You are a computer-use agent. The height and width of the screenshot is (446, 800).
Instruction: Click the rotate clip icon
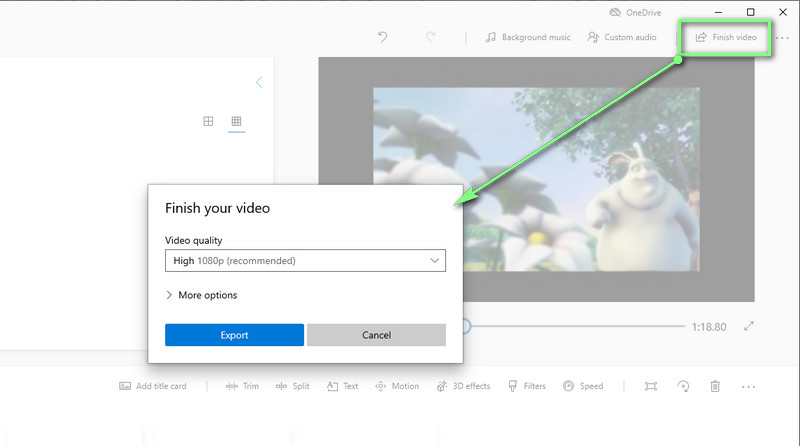tap(683, 386)
